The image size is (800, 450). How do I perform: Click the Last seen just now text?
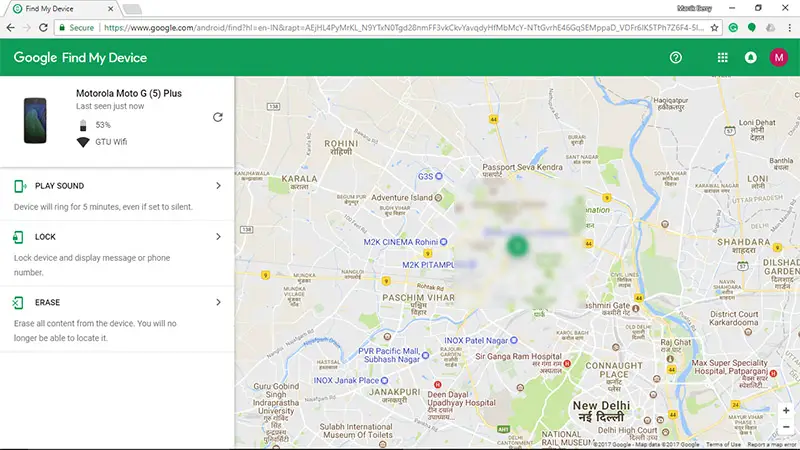coord(110,106)
